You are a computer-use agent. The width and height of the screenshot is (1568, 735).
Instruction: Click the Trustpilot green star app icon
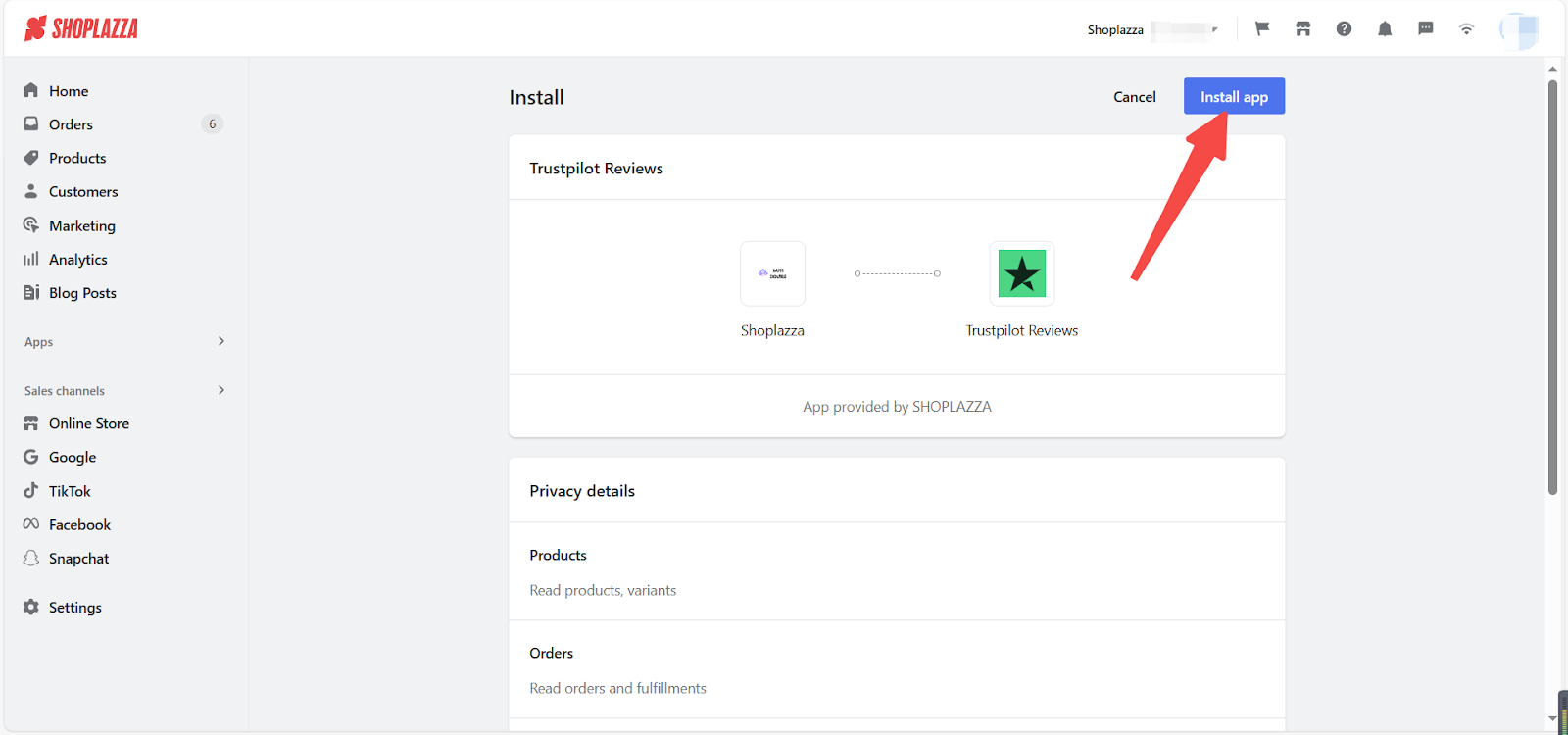pos(1022,273)
